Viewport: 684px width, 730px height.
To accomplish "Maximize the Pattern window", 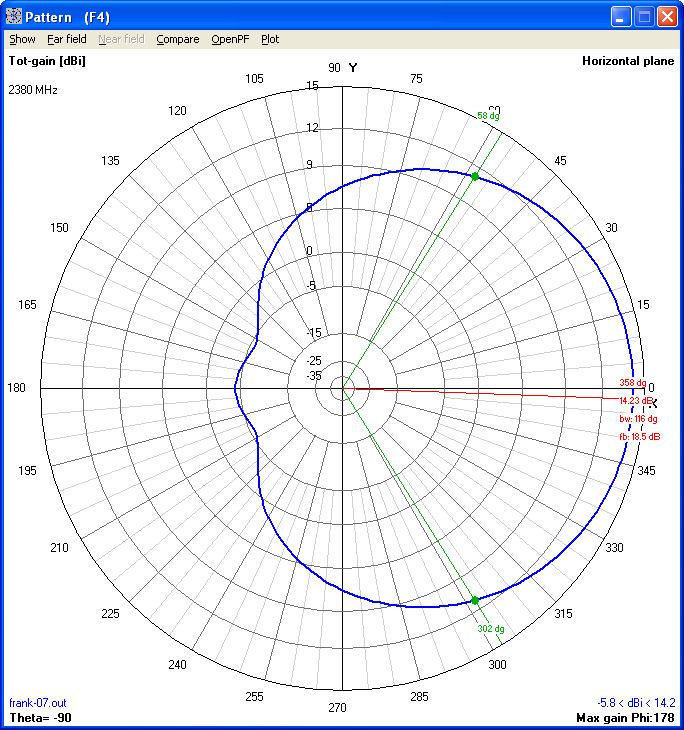I will pos(645,16).
